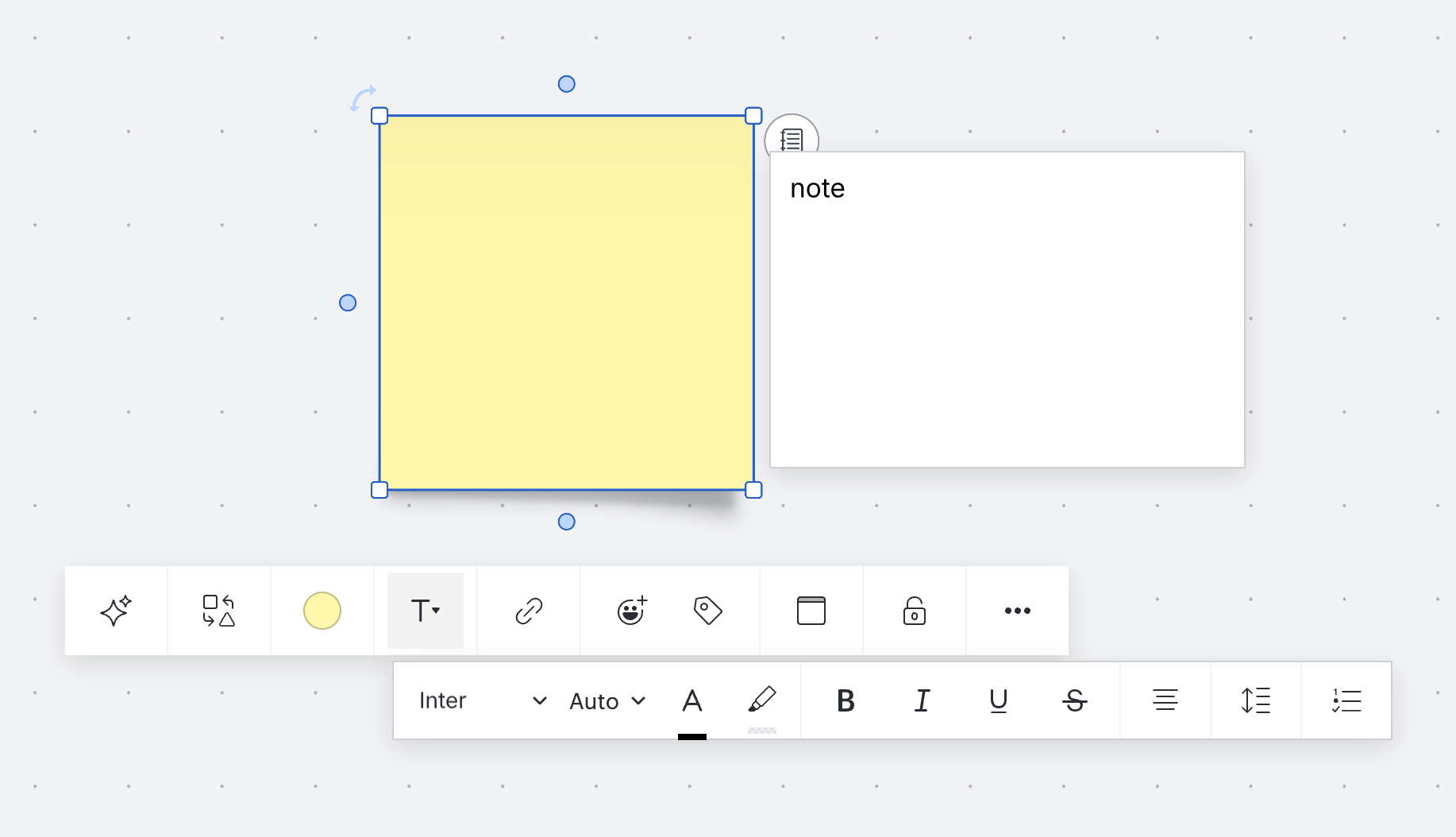Open the text formatting T dropdown
The image size is (1456, 837).
(426, 611)
